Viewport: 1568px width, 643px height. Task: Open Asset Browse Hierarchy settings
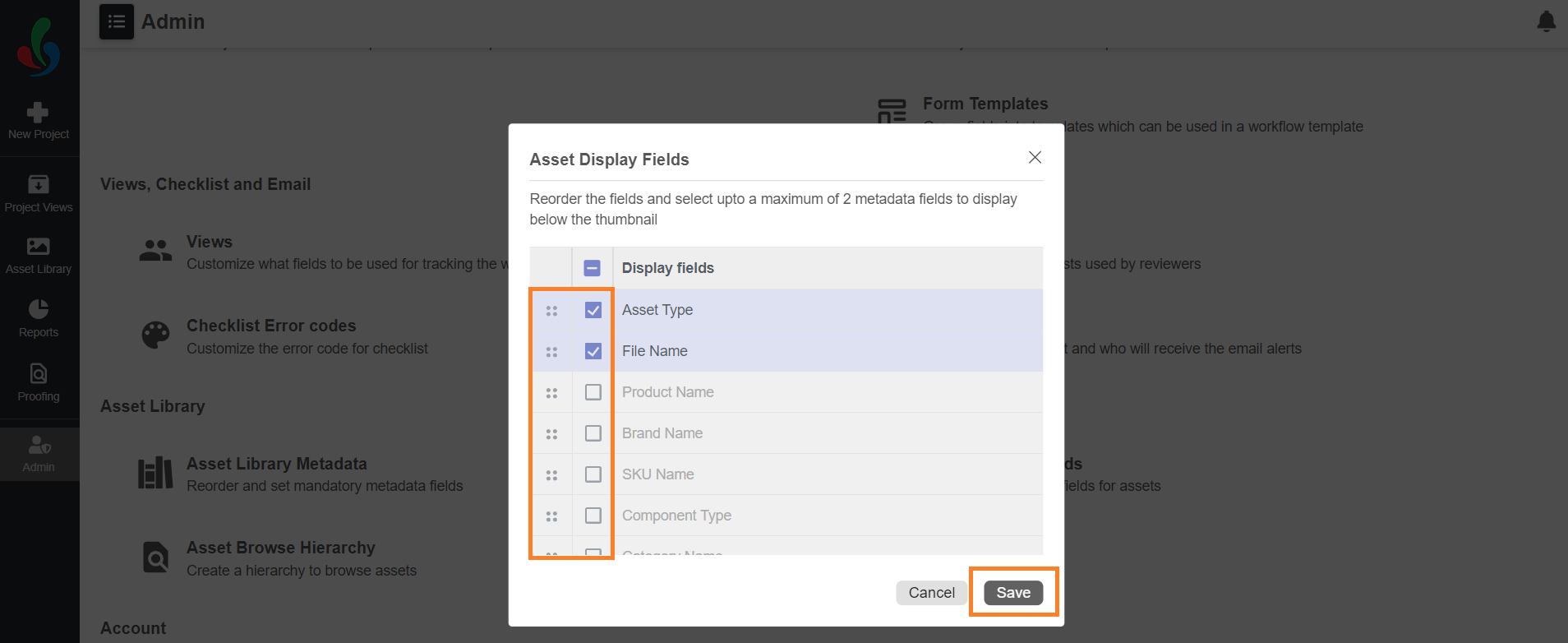(281, 548)
